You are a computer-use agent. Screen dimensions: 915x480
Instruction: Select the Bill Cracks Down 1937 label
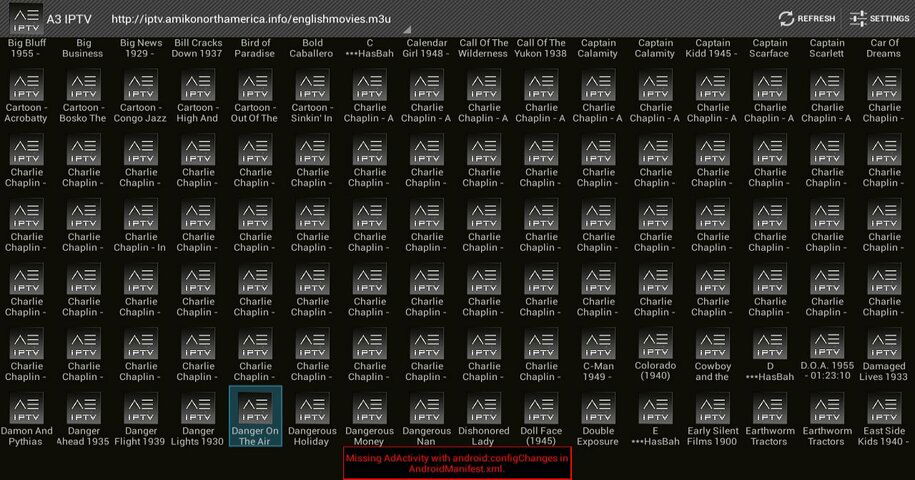coord(198,48)
